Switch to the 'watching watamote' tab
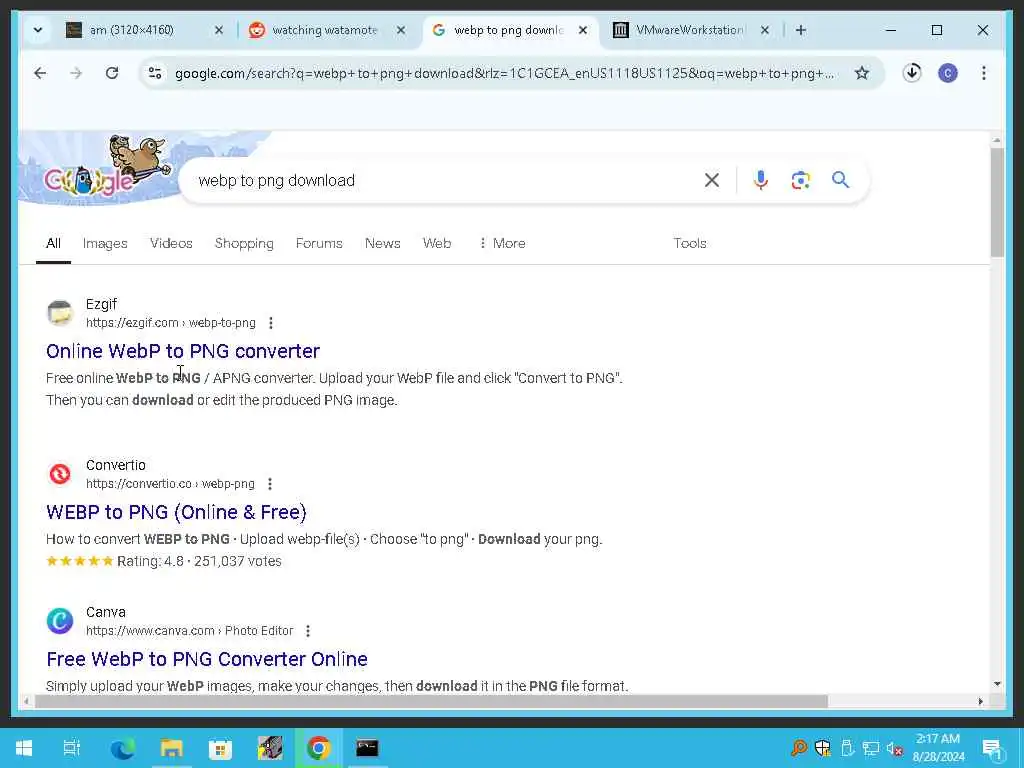The height and width of the screenshot is (768, 1024). tap(325, 30)
